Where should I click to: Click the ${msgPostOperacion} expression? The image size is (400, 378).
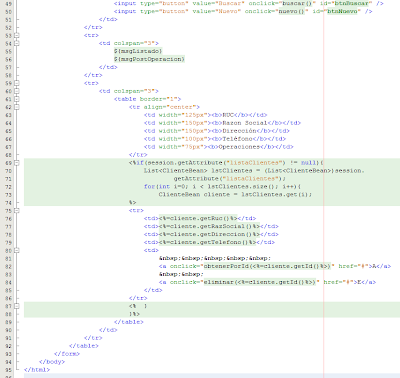[149, 59]
